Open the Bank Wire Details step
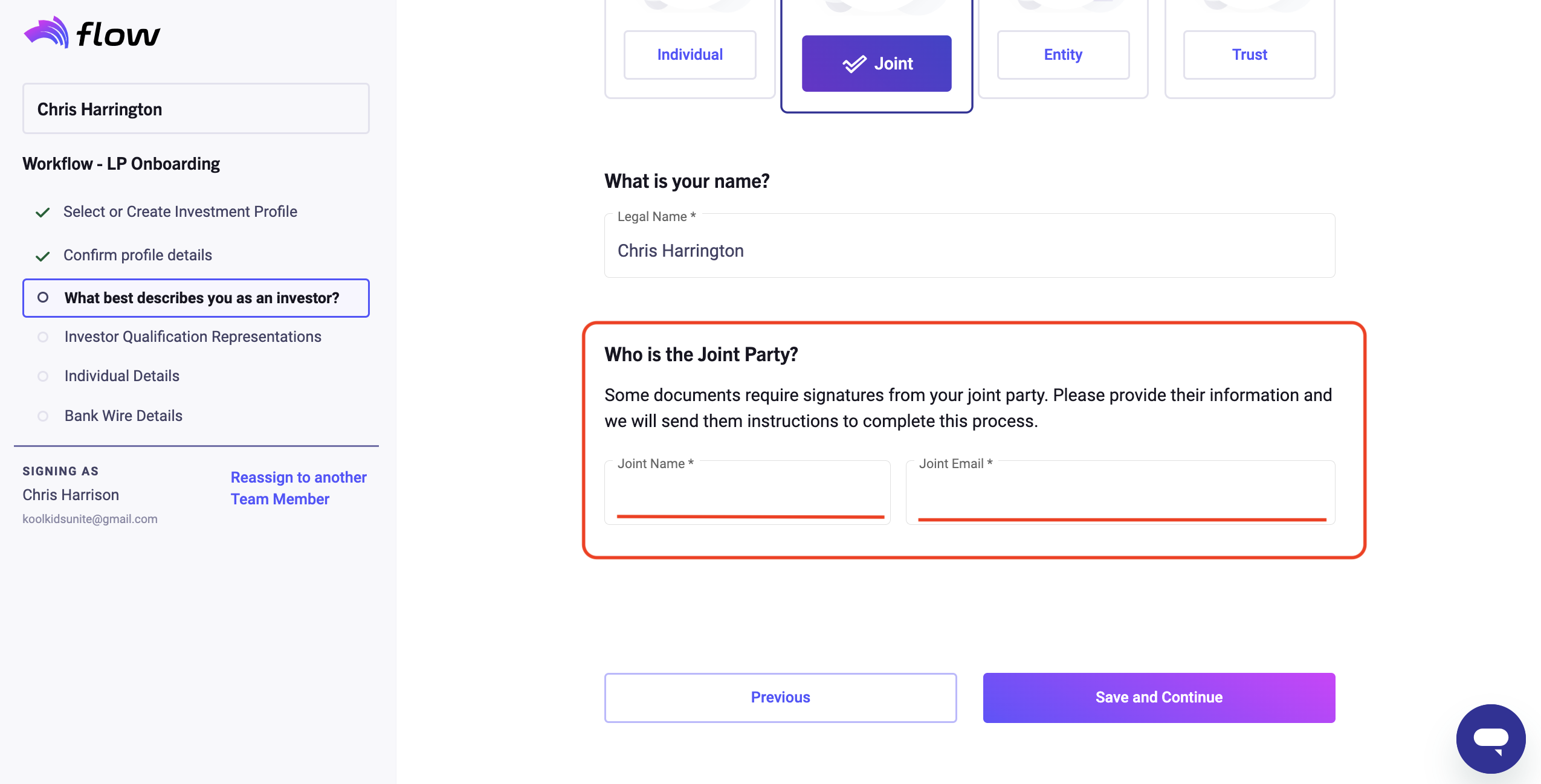Screen dimensions: 1541x784 click(123, 416)
